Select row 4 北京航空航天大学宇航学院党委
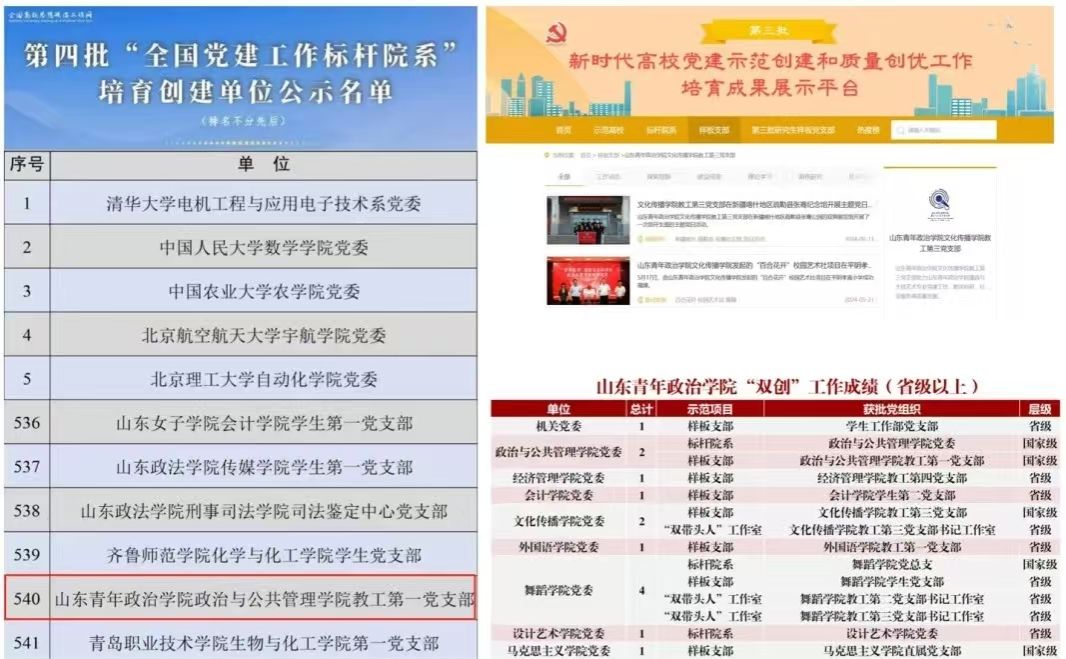This screenshot has height=659, width=1066. (241, 335)
